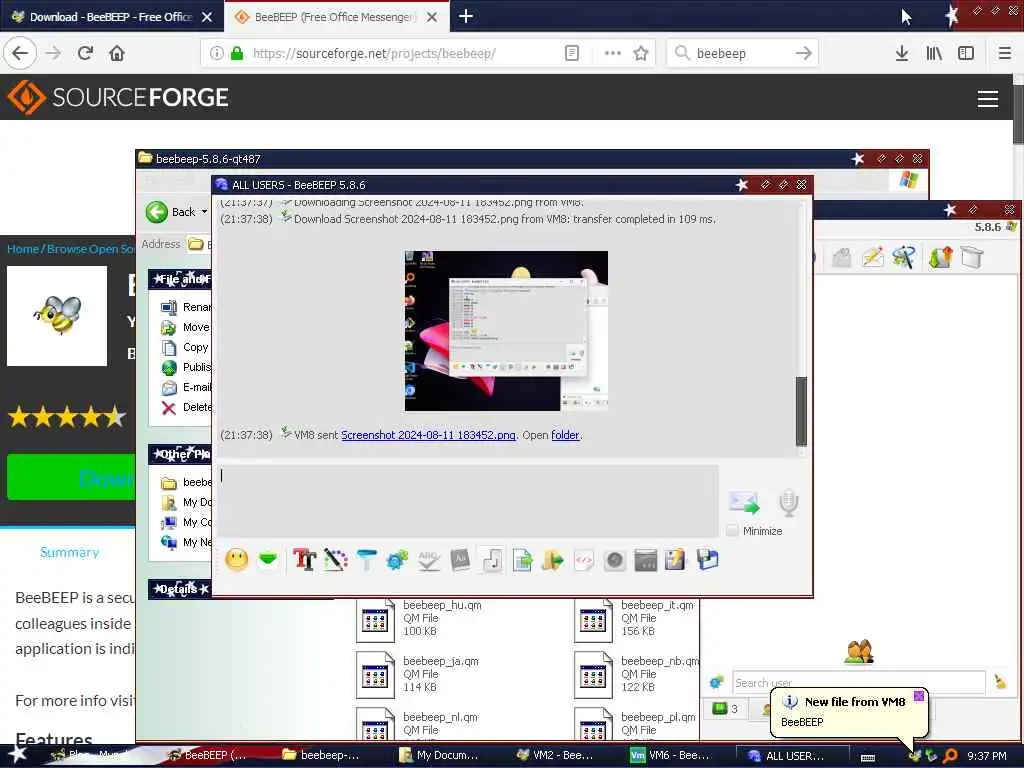Click the send folder arrow icon
Screen dimensions: 1024x768
tap(552, 560)
